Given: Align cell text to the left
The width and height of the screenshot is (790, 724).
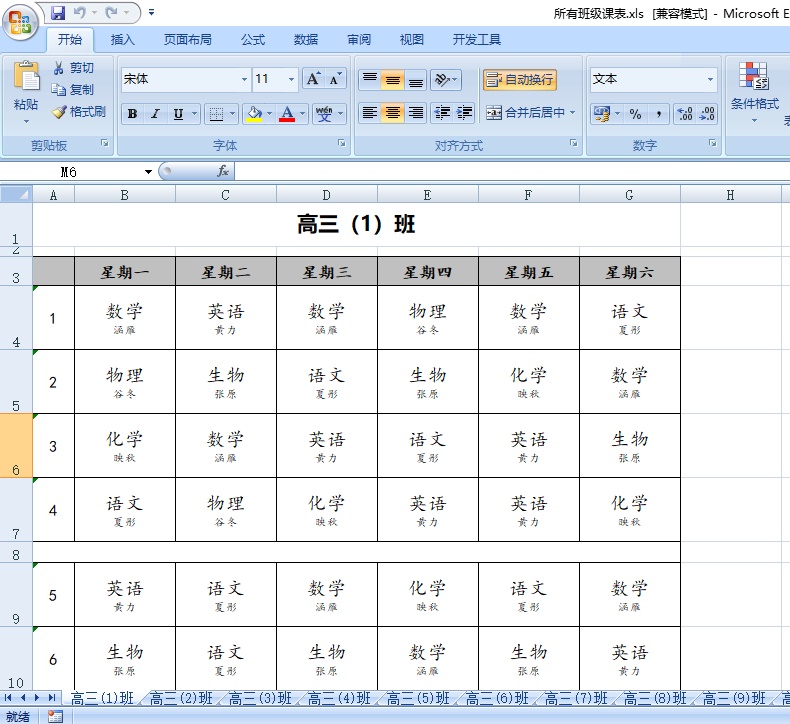Looking at the screenshot, I should [370, 113].
